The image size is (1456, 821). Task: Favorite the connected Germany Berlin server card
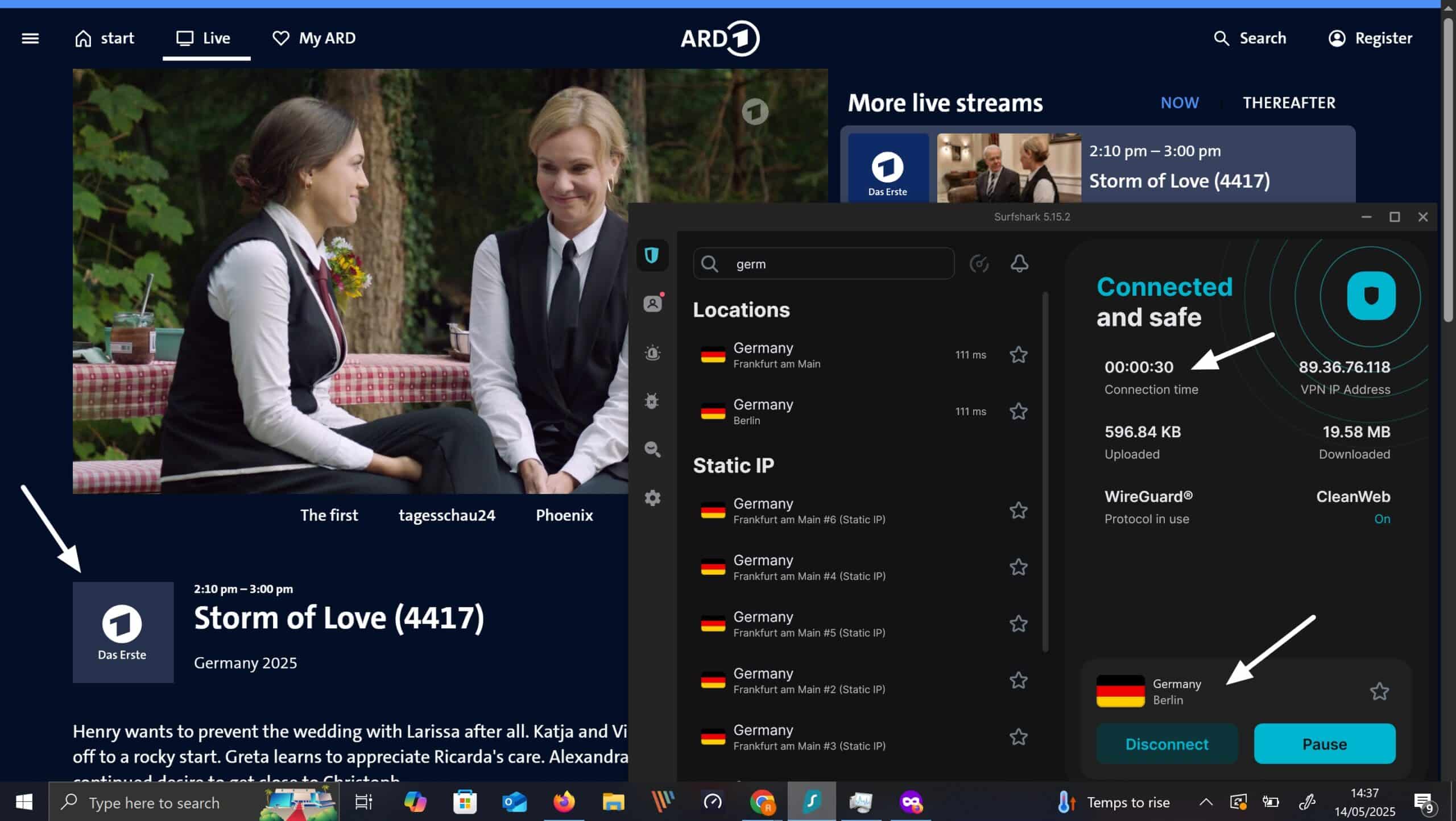[1379, 691]
